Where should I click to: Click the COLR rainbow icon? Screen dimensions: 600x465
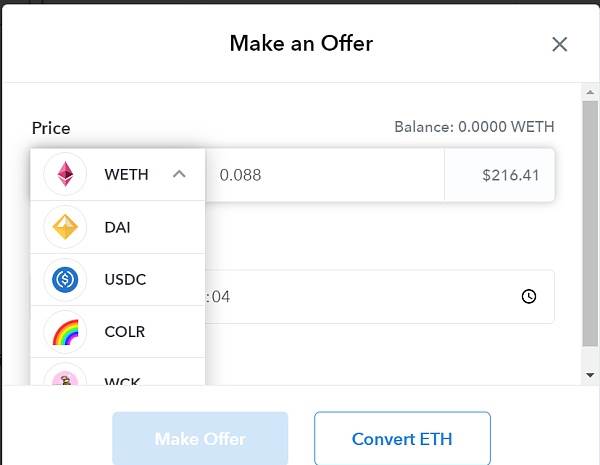(x=65, y=332)
